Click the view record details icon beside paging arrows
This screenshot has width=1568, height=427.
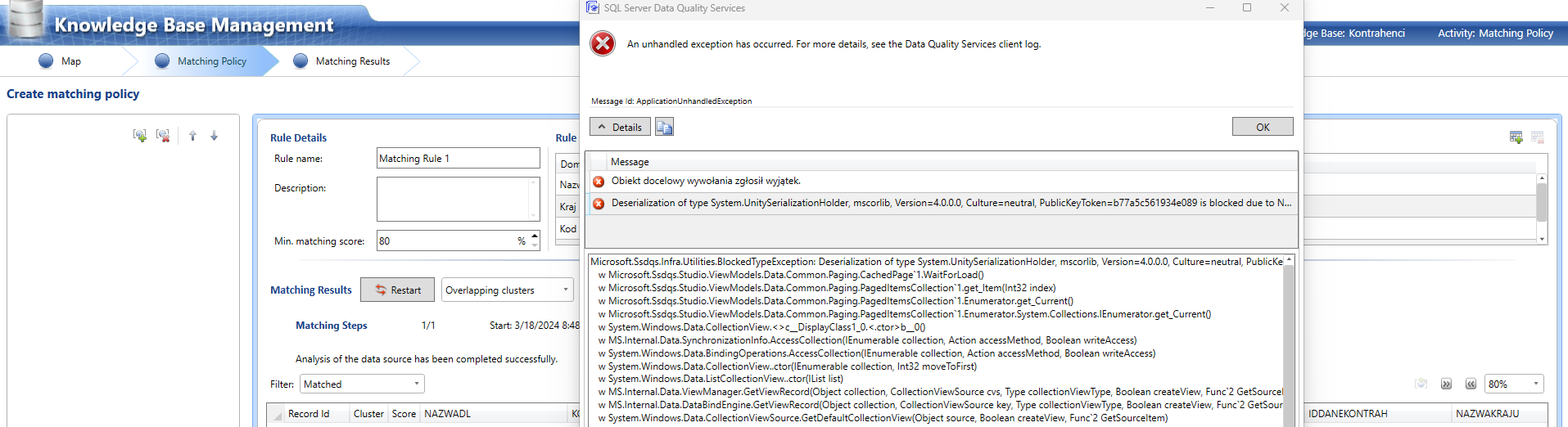click(1421, 384)
